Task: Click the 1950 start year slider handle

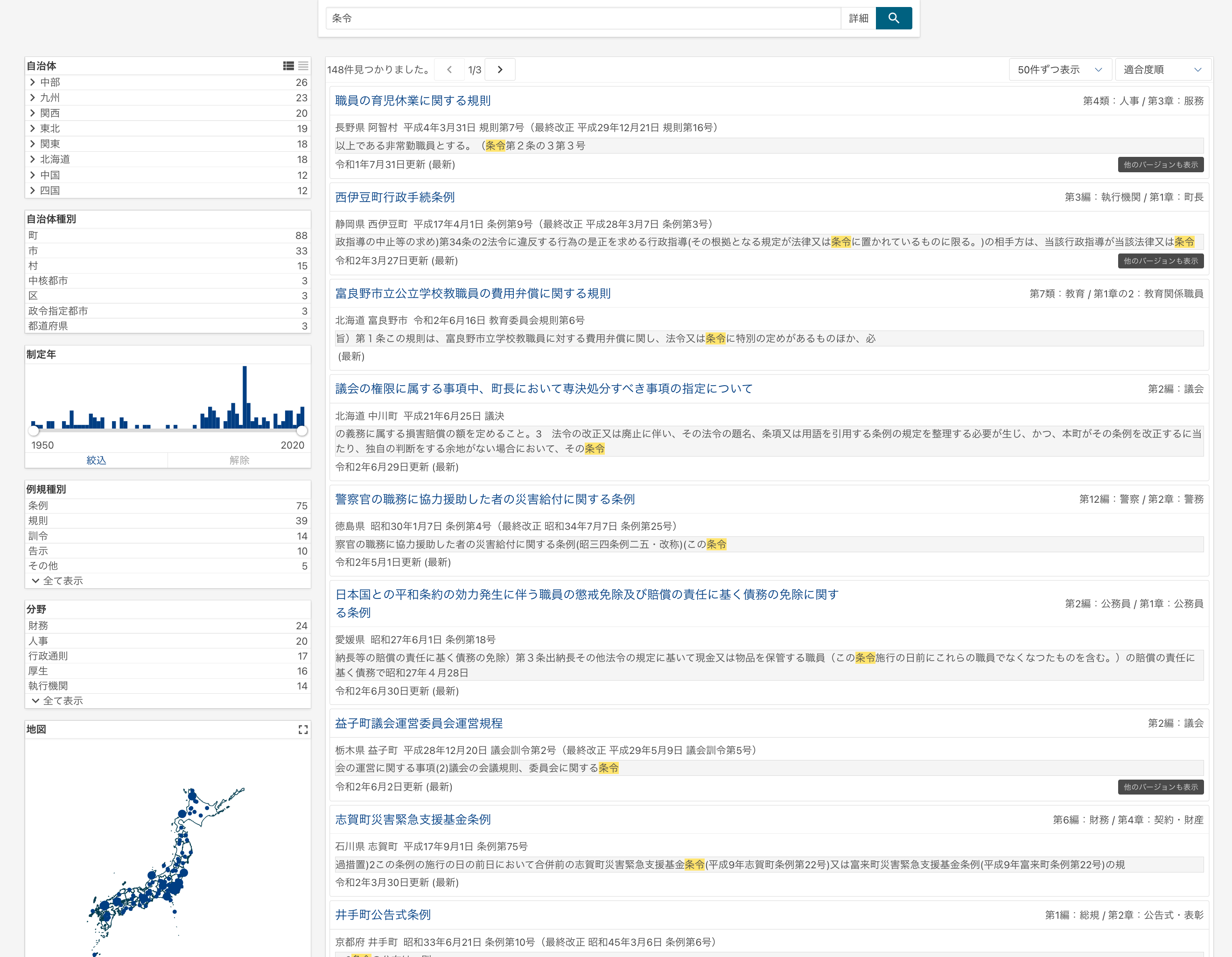Action: (x=34, y=430)
